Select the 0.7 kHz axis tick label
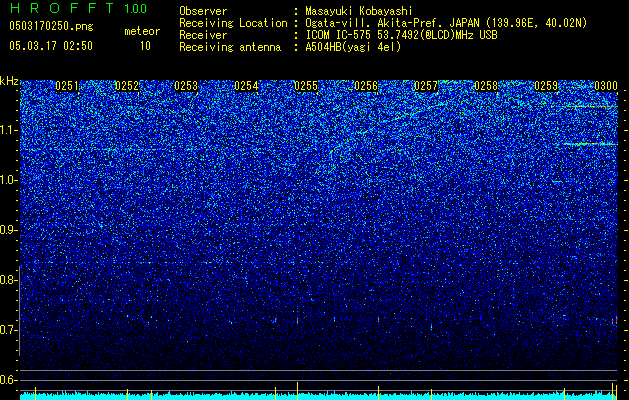 [8, 330]
